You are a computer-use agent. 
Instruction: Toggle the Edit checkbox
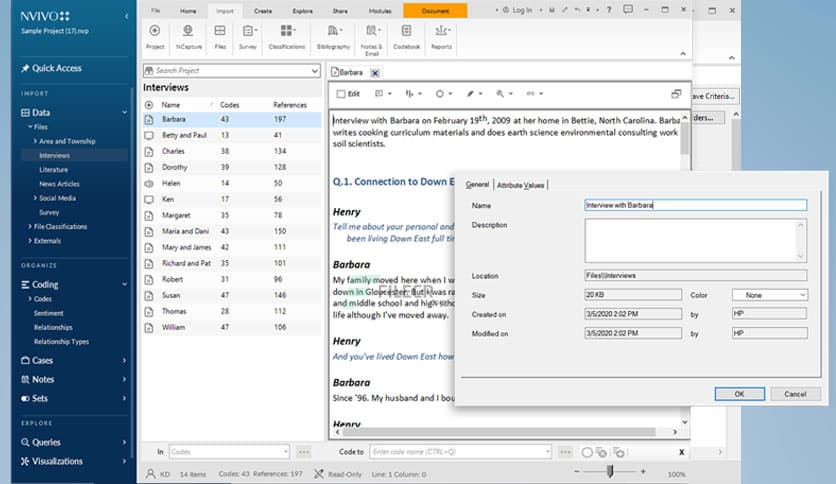pos(341,94)
